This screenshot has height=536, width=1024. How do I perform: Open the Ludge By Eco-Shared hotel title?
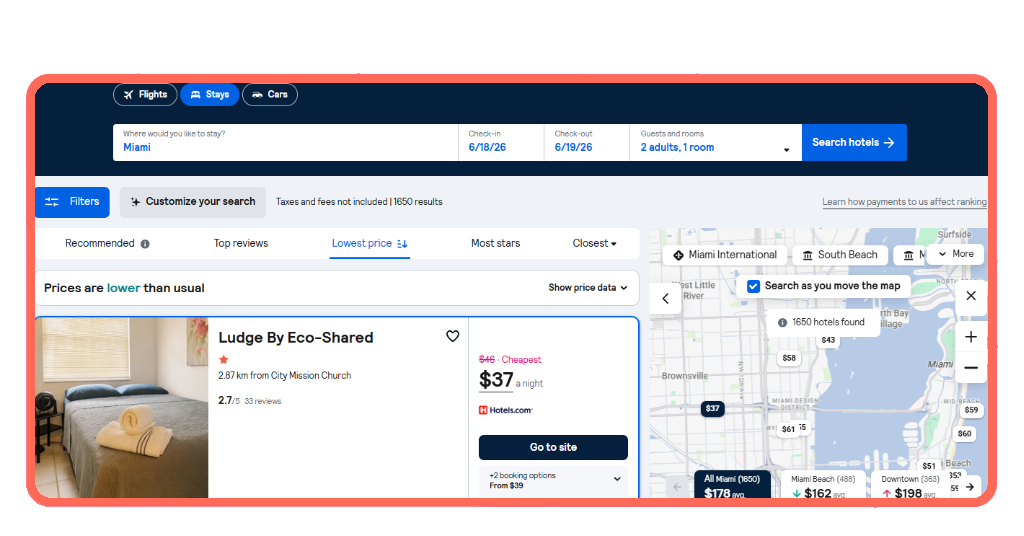[x=296, y=338]
